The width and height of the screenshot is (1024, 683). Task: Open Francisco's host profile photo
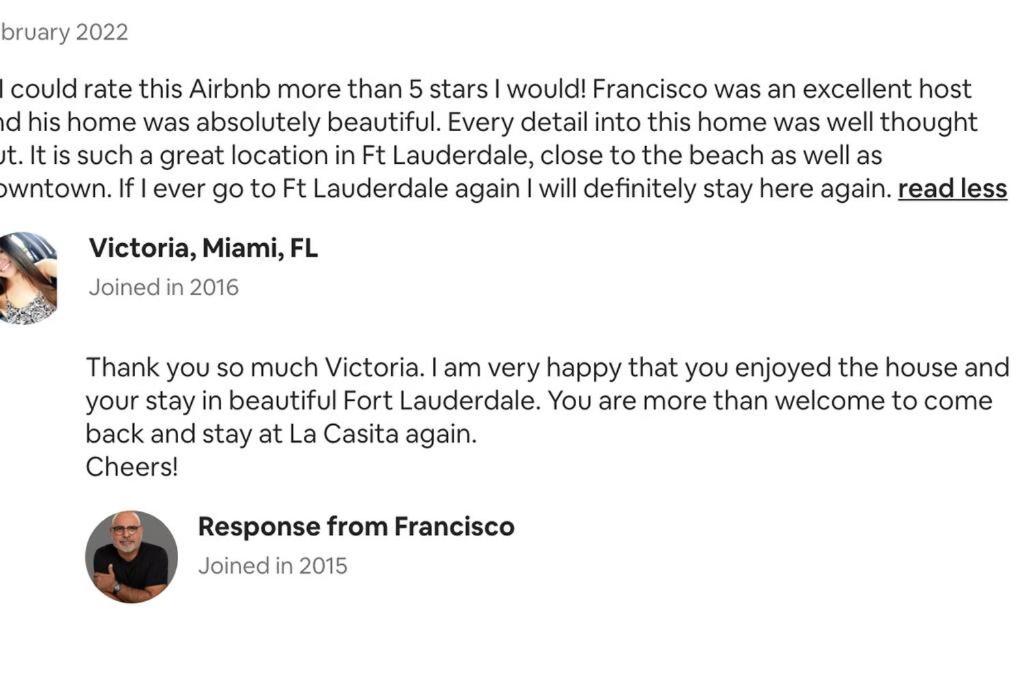point(131,556)
